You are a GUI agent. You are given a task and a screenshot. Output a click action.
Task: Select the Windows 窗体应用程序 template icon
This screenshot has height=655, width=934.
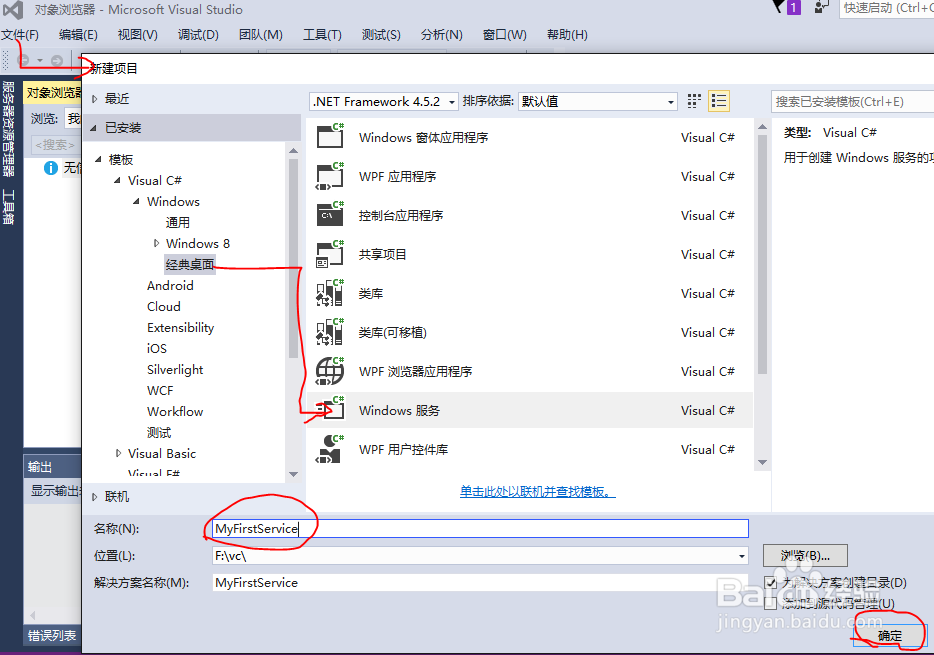(x=330, y=137)
